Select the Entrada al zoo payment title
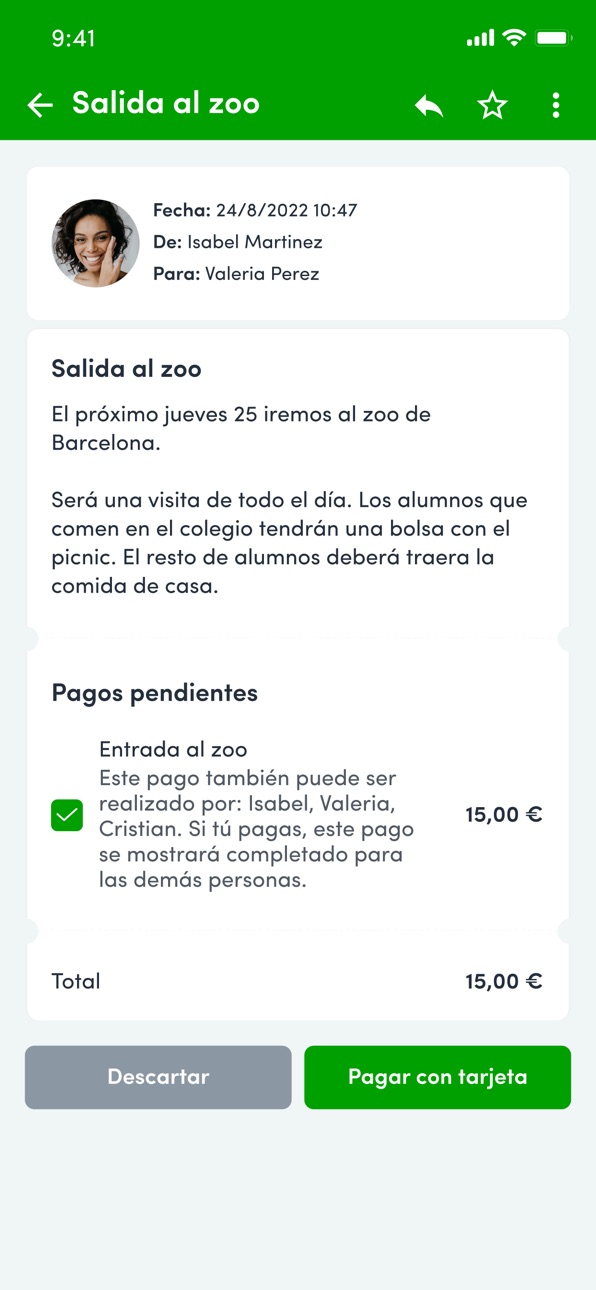Image resolution: width=596 pixels, height=1290 pixels. pos(173,749)
